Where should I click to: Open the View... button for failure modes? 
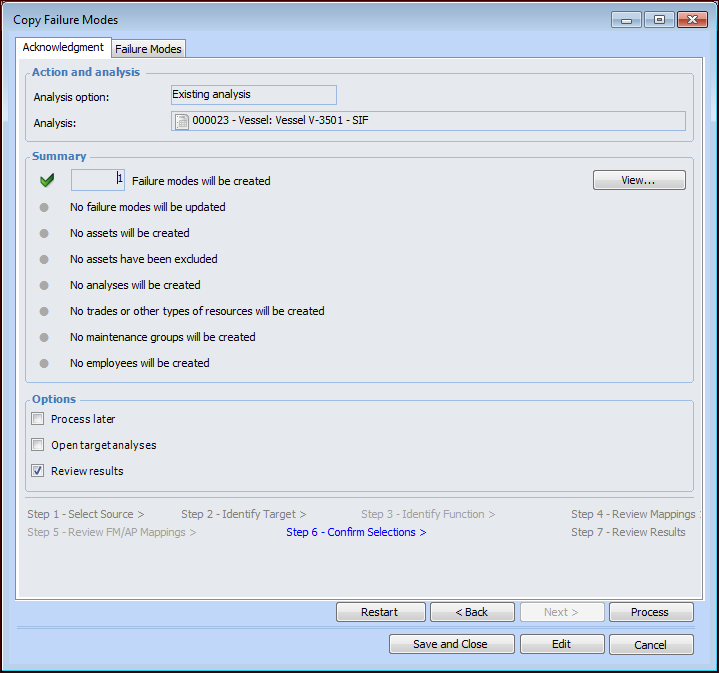(639, 180)
